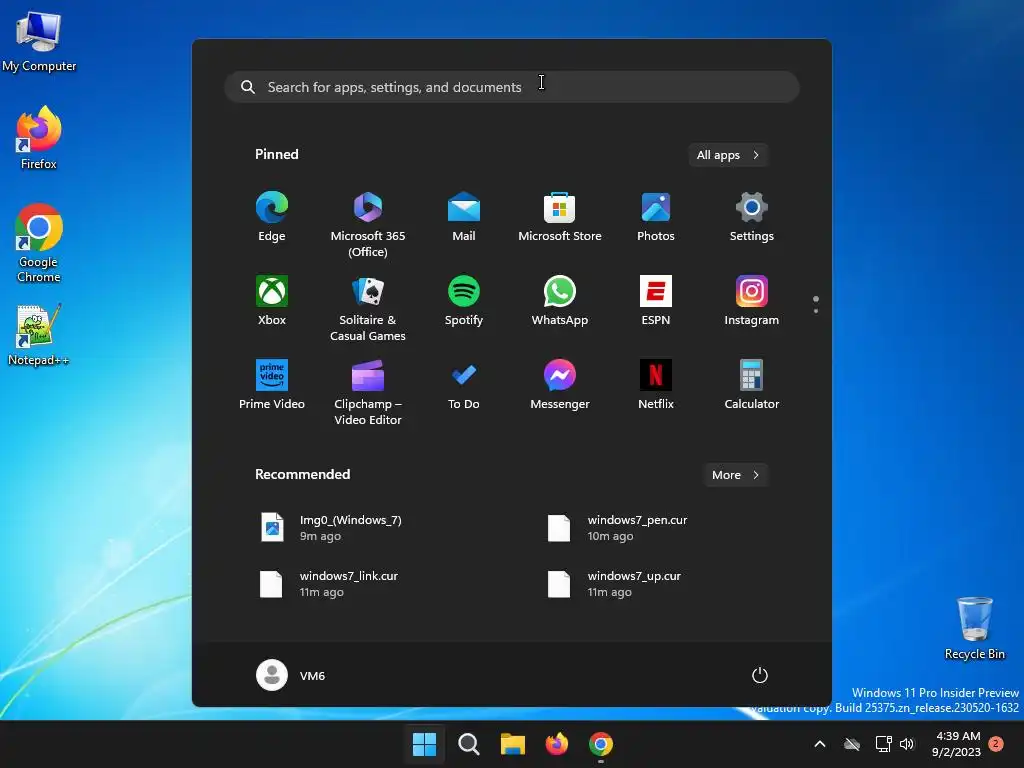1024x768 pixels.
Task: Open taskbar Search
Action: click(x=469, y=744)
